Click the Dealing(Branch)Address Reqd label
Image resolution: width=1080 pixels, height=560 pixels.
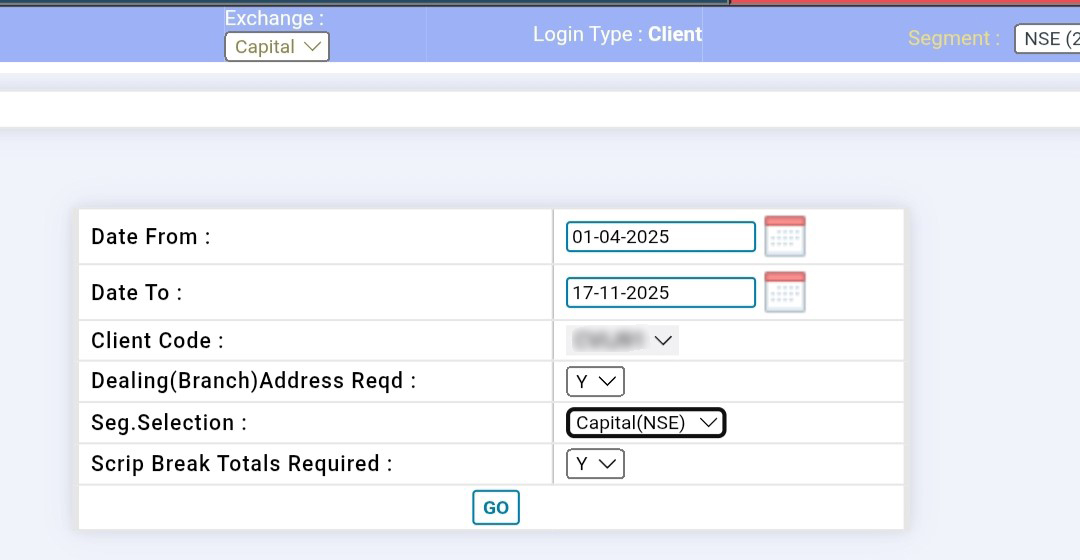253,382
